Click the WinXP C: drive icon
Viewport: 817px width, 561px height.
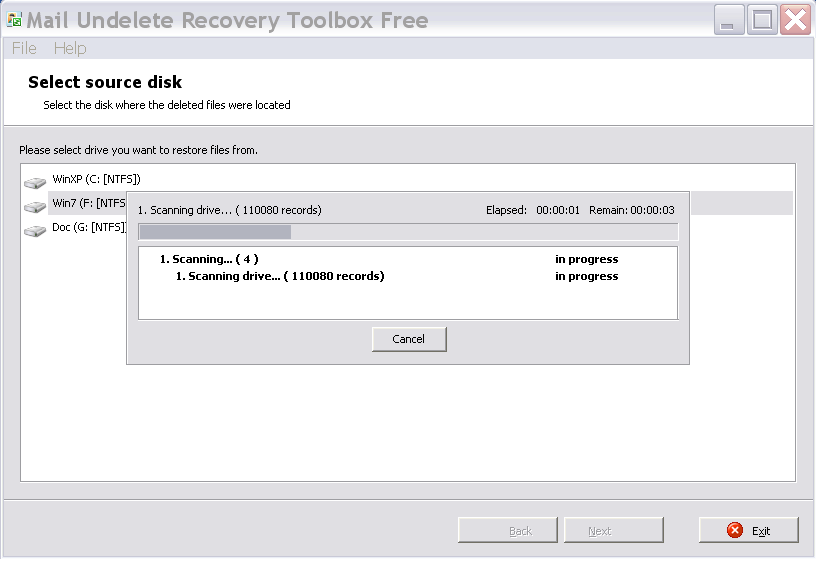tap(35, 182)
